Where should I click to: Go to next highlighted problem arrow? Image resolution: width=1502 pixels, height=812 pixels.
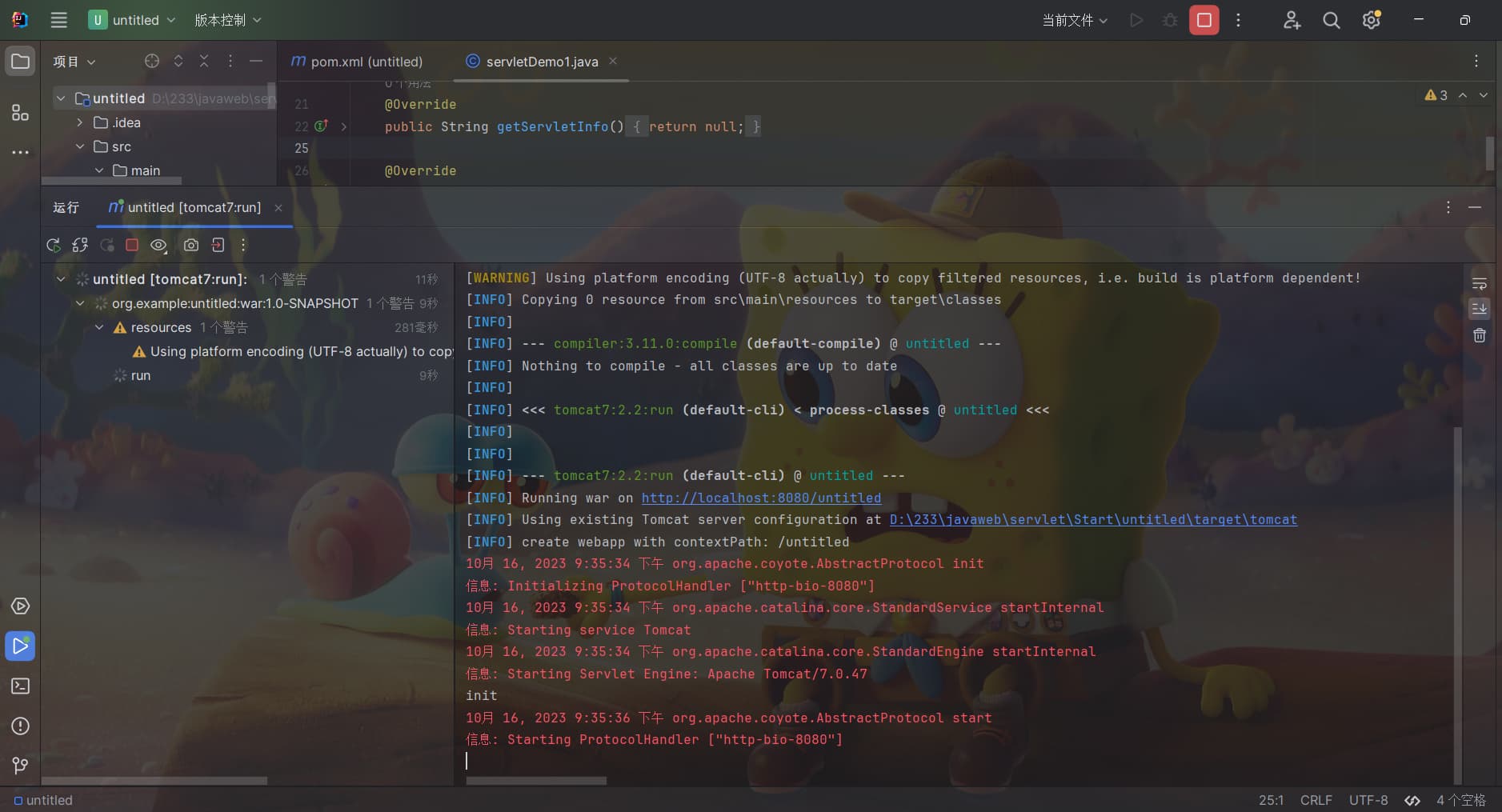[1484, 95]
